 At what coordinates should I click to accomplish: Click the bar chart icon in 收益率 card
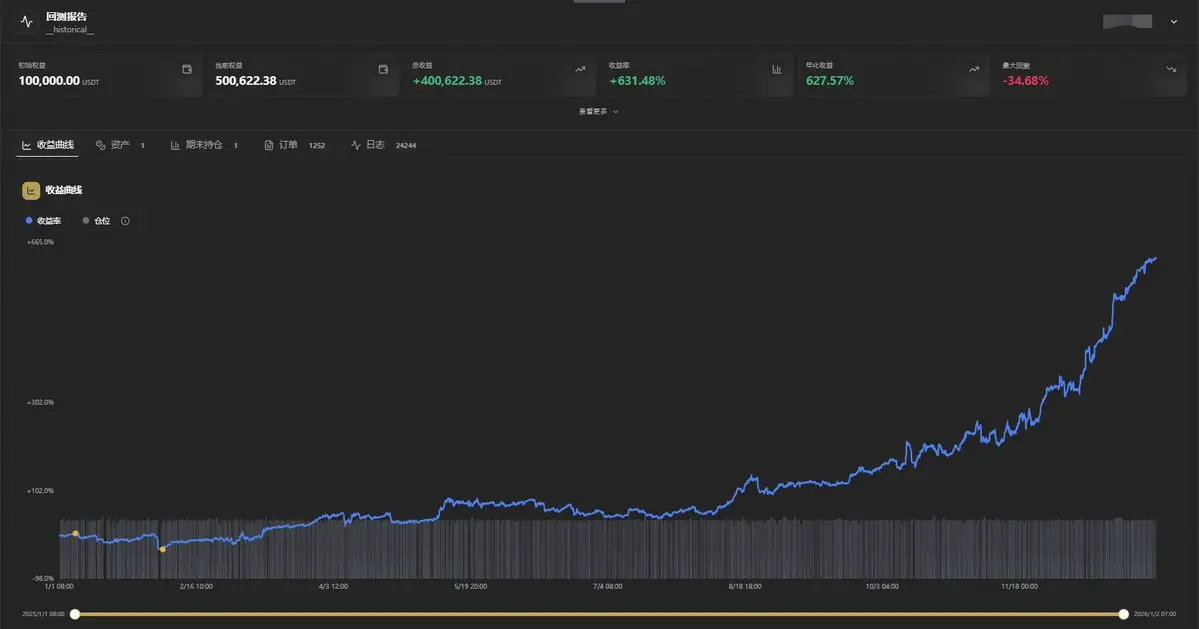pos(777,70)
